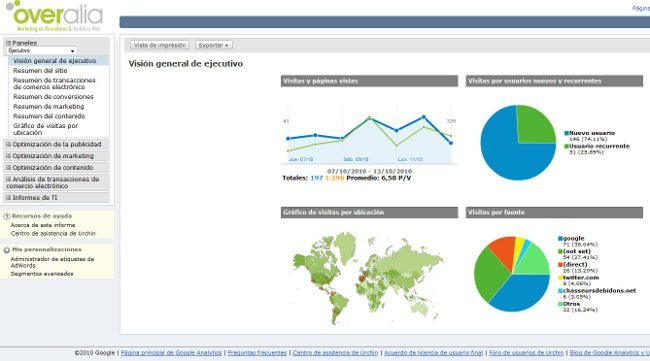The width and height of the screenshot is (650, 361).
Task: Expand Optimización de contenido section
Action: [57, 167]
